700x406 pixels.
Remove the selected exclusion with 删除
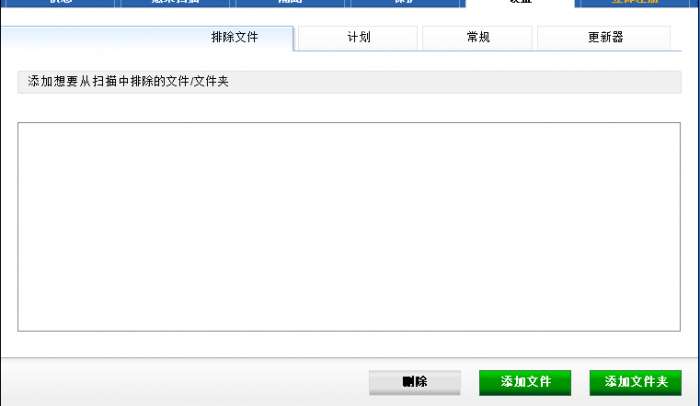coord(415,382)
